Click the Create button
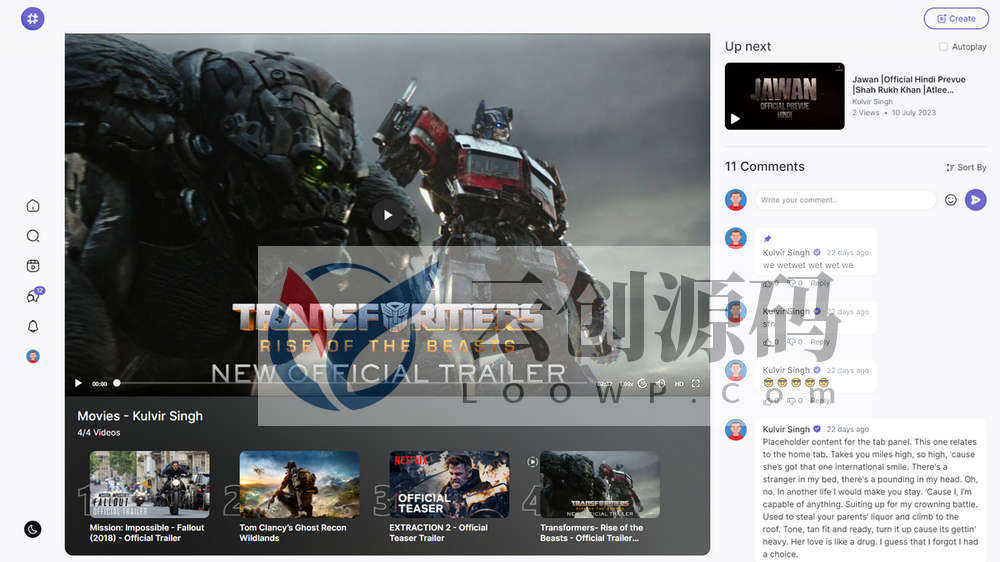 956,18
